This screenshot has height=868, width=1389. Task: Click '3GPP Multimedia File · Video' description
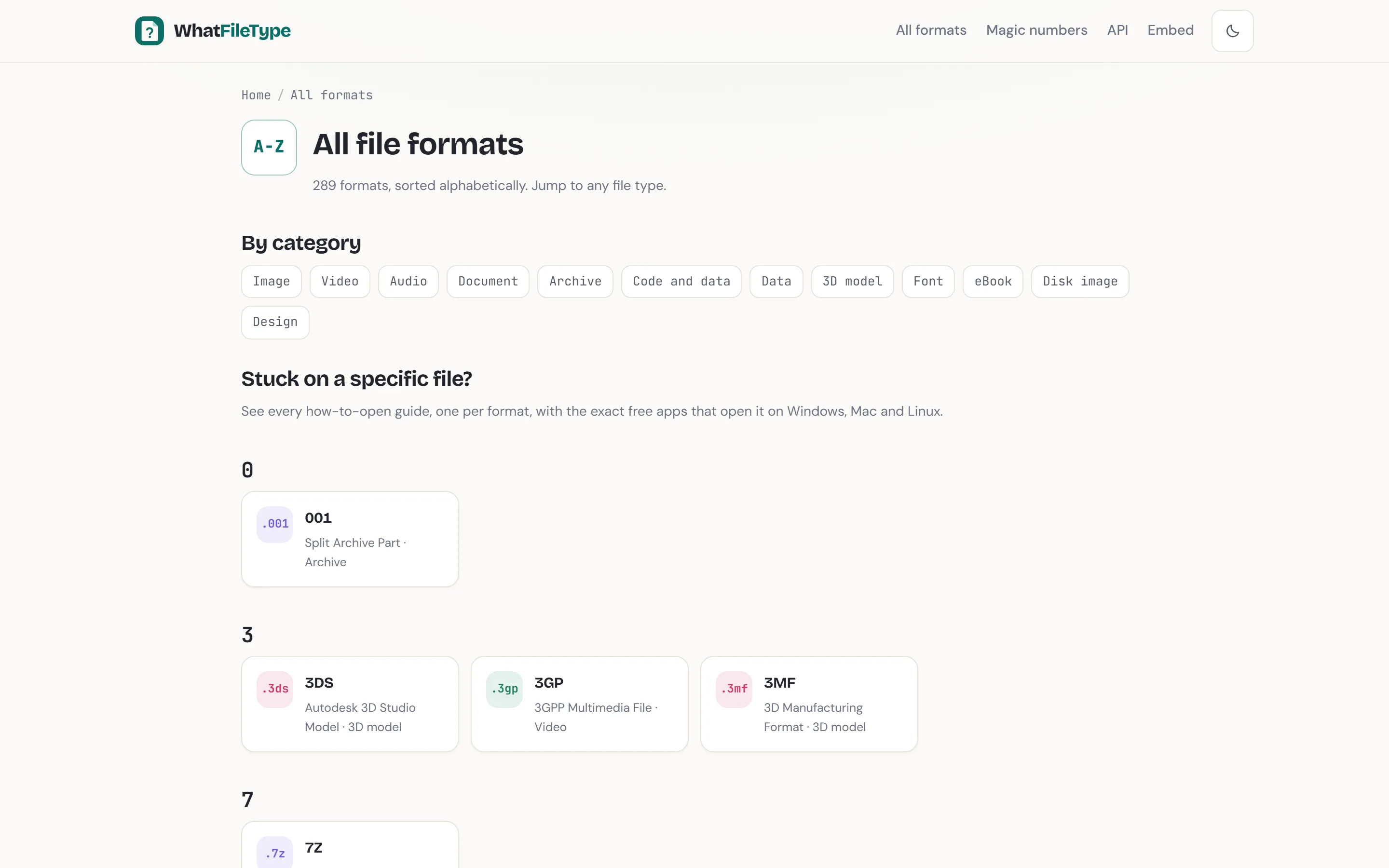coord(596,717)
